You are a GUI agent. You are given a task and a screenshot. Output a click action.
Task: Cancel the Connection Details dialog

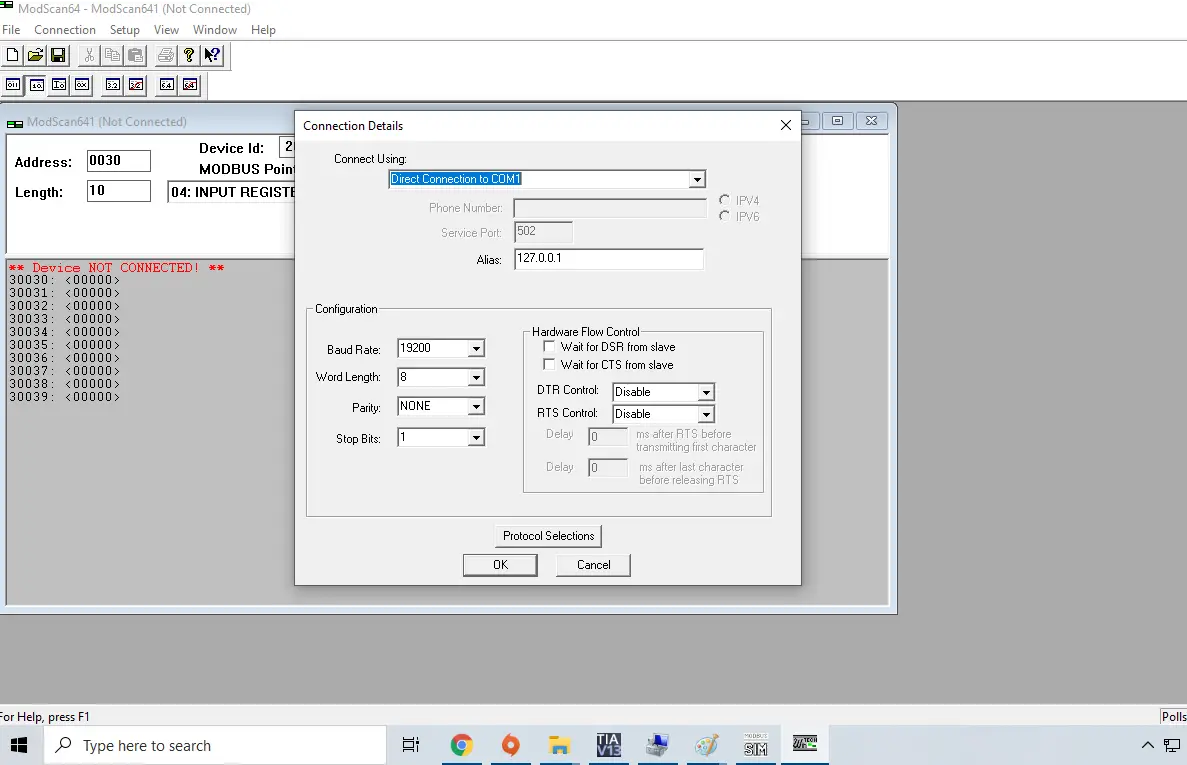tap(594, 564)
